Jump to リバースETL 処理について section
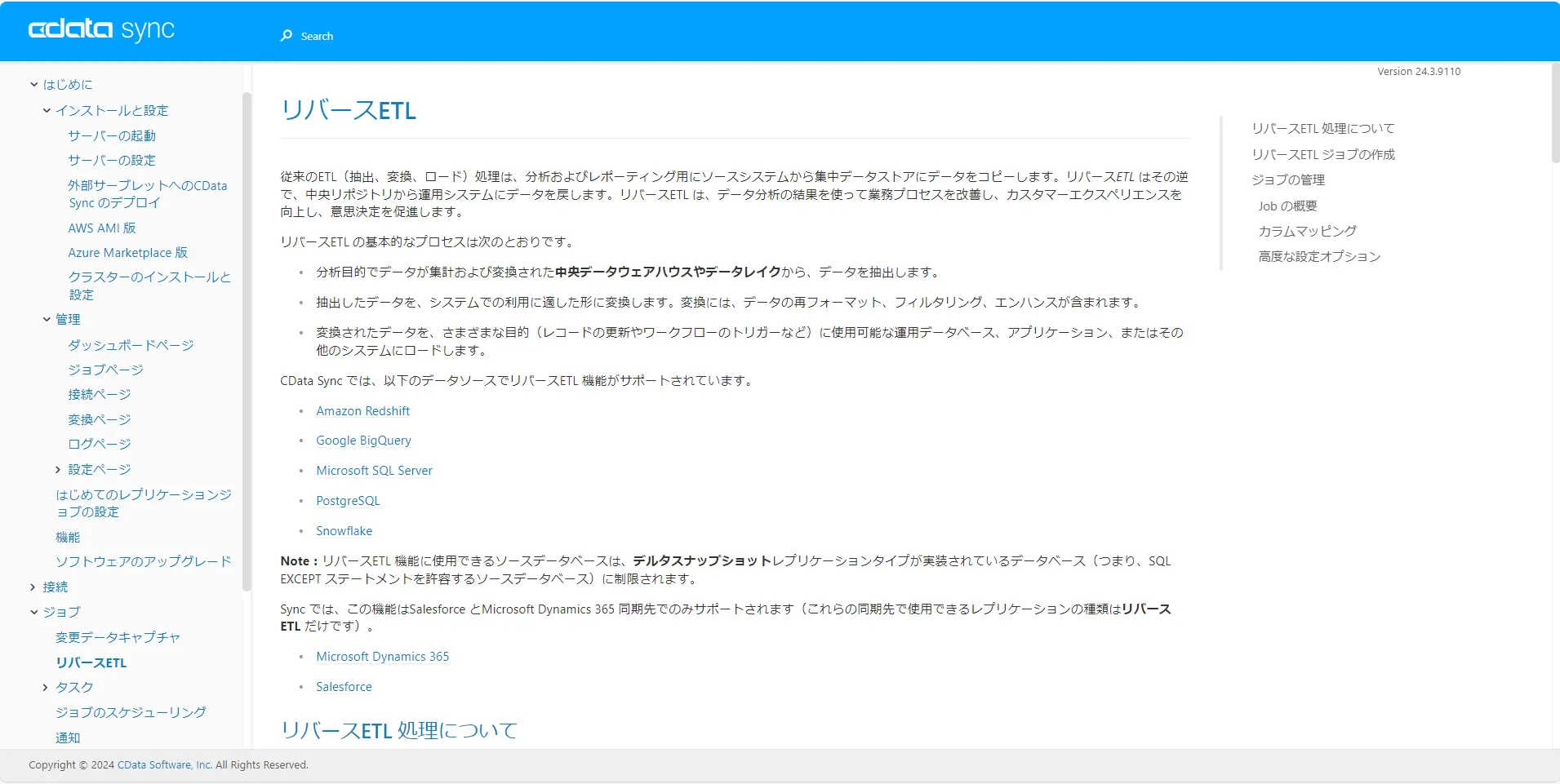The width and height of the screenshot is (1560, 784). [x=1323, y=128]
